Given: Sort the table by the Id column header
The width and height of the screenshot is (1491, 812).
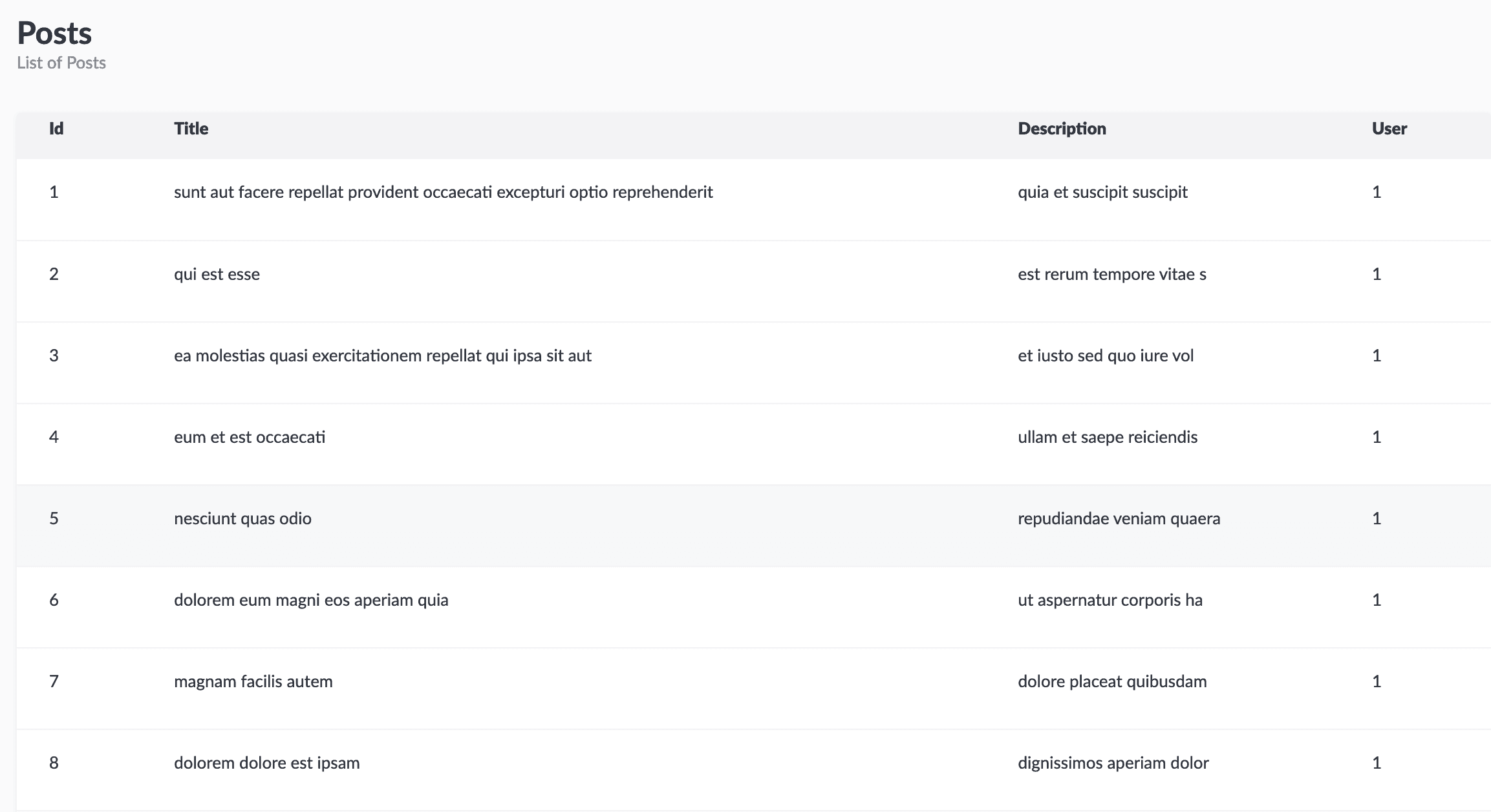Looking at the screenshot, I should click(56, 129).
